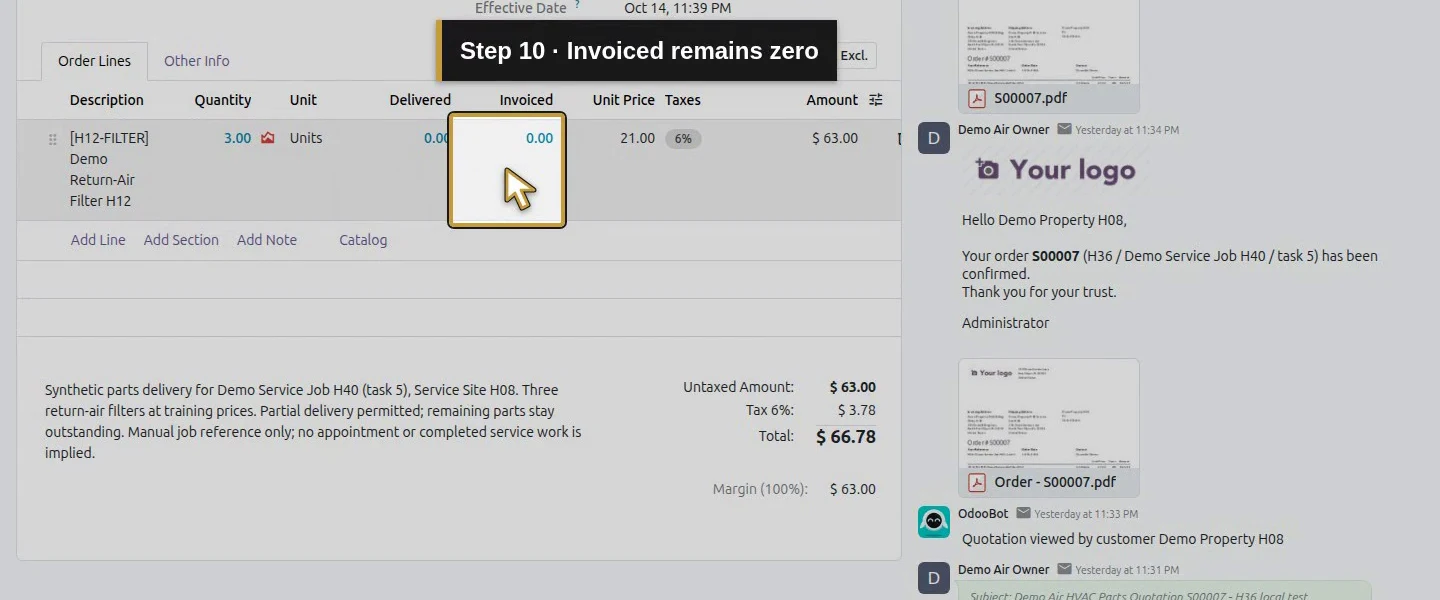Open the optional columns settings icon beside Amount
Viewport: 1440px width, 600px height.
coord(876,100)
